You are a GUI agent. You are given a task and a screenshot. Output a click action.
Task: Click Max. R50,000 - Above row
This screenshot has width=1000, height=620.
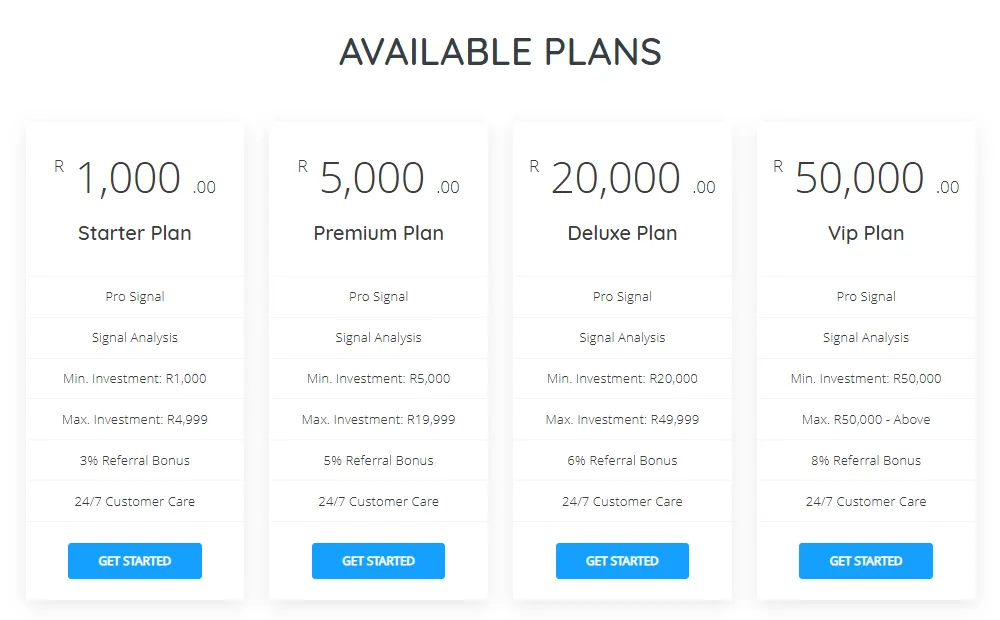(866, 420)
